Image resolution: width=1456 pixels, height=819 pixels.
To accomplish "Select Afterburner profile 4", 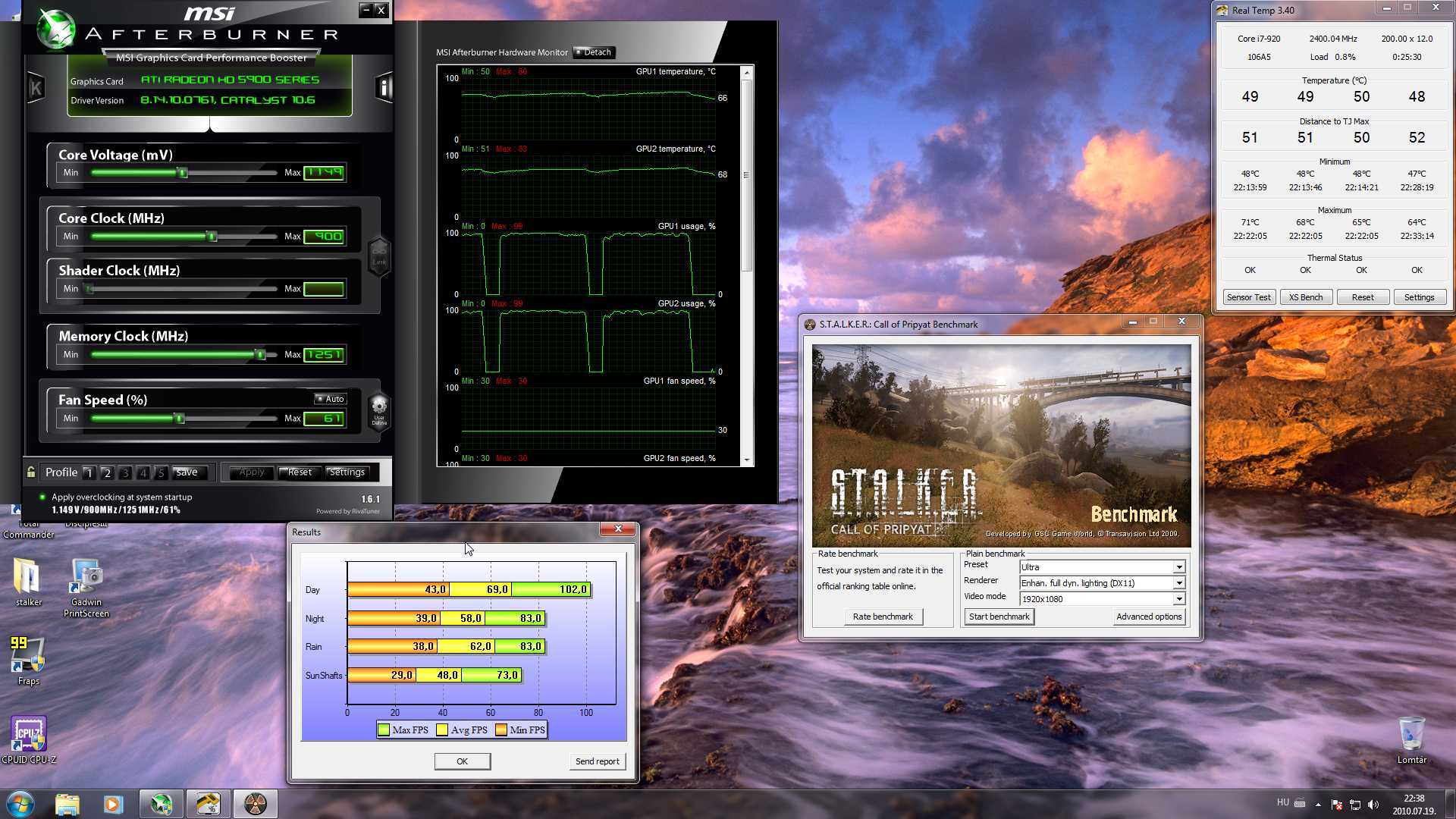I will (x=143, y=472).
